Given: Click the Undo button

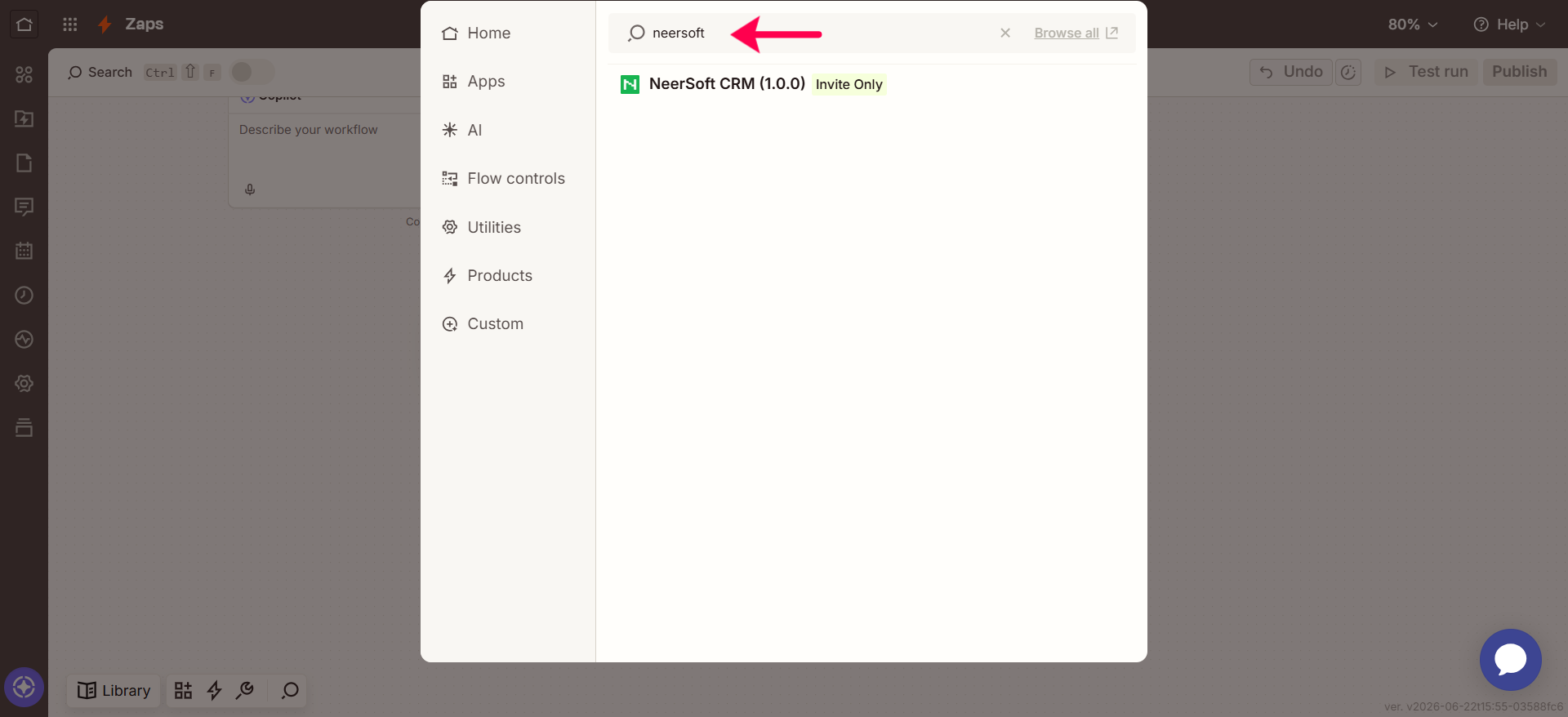Looking at the screenshot, I should click(1291, 72).
